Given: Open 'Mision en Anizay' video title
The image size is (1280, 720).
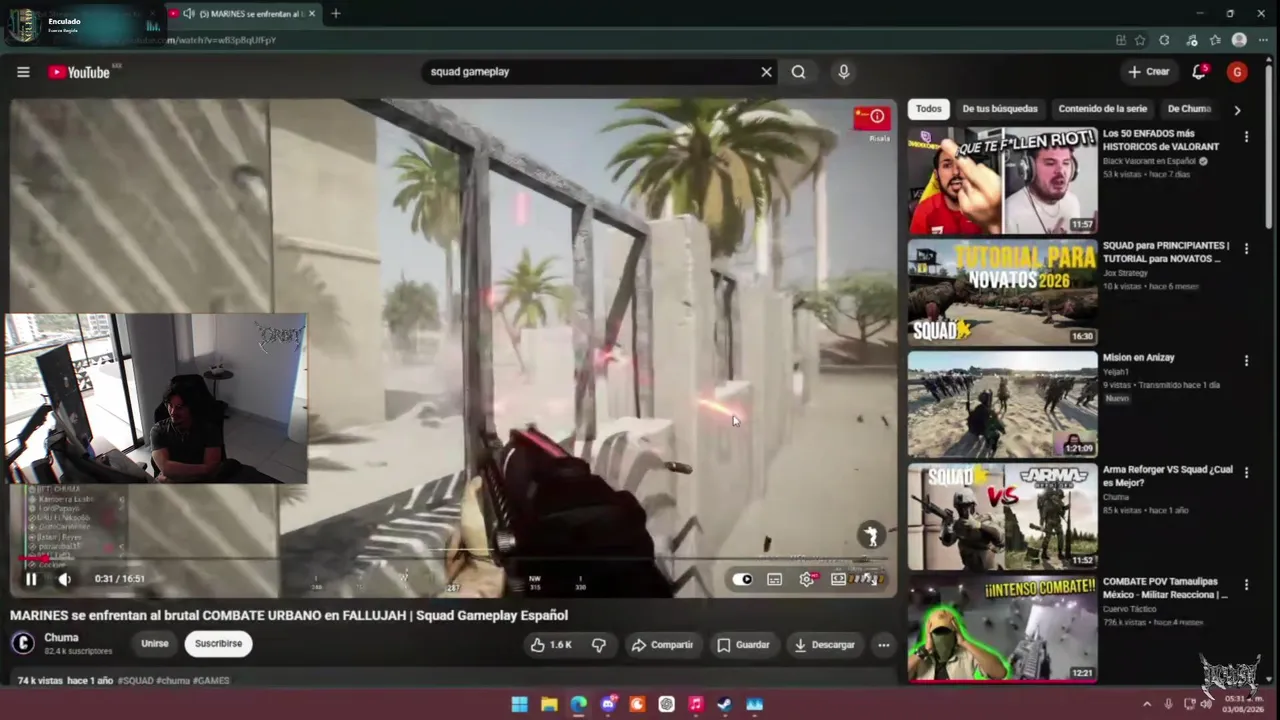Looking at the screenshot, I should point(1138,358).
